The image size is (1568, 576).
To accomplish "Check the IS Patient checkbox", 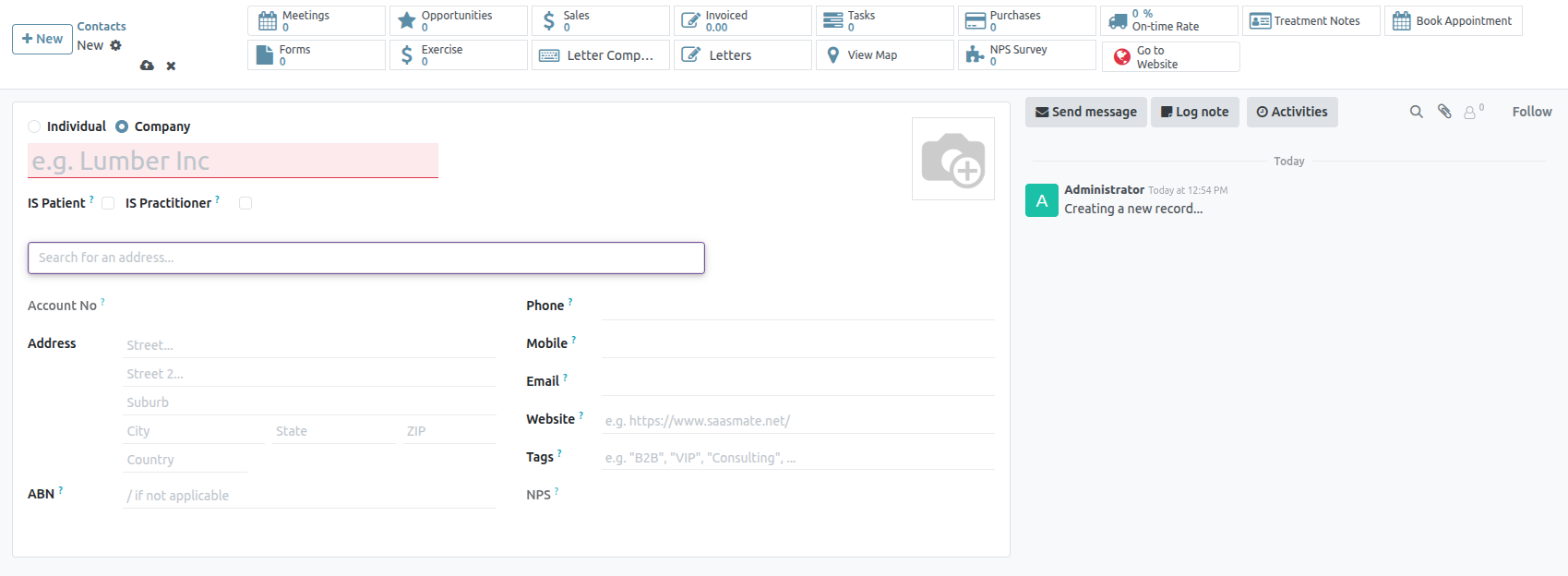I will tap(108, 203).
